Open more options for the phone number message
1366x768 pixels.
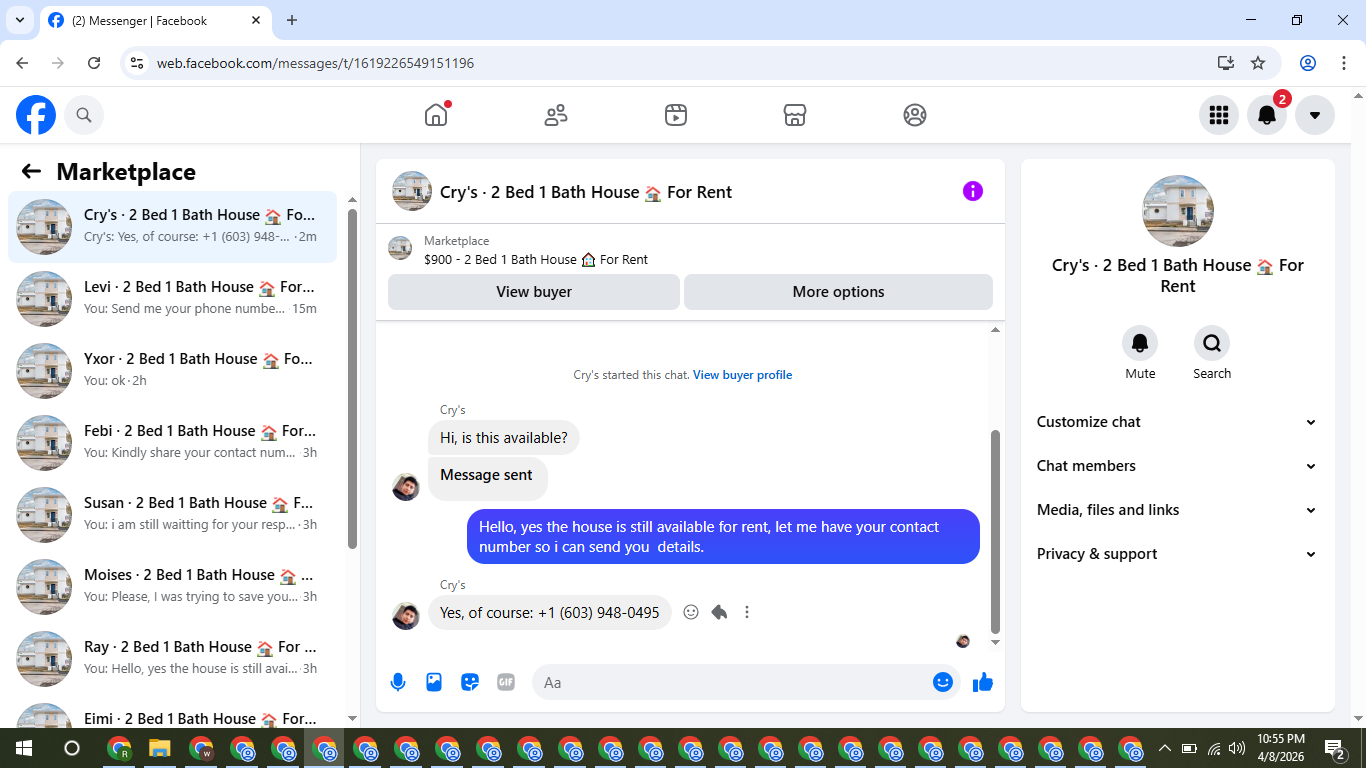click(747, 612)
